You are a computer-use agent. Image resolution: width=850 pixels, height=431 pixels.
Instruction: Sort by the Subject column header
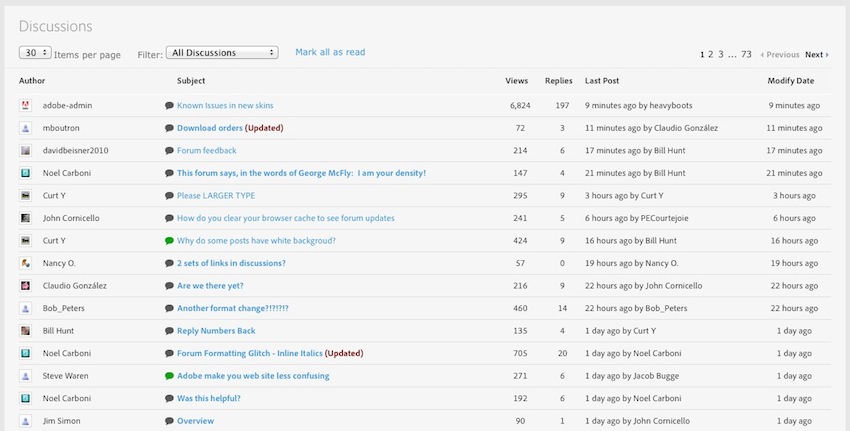[191, 81]
